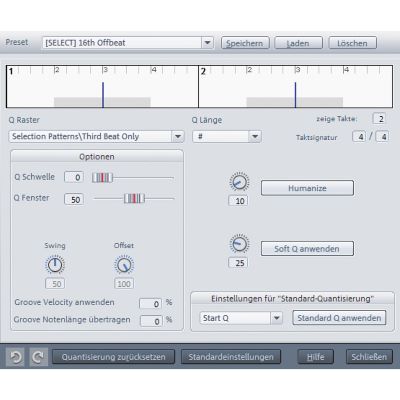Image resolution: width=400 pixels, height=400 pixels.
Task: Open the Preset dropdown arrow
Action: pos(207,43)
